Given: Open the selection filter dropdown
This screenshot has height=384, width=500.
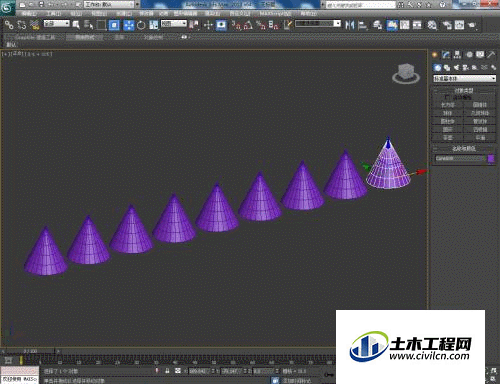Looking at the screenshot, I should tap(57, 24).
